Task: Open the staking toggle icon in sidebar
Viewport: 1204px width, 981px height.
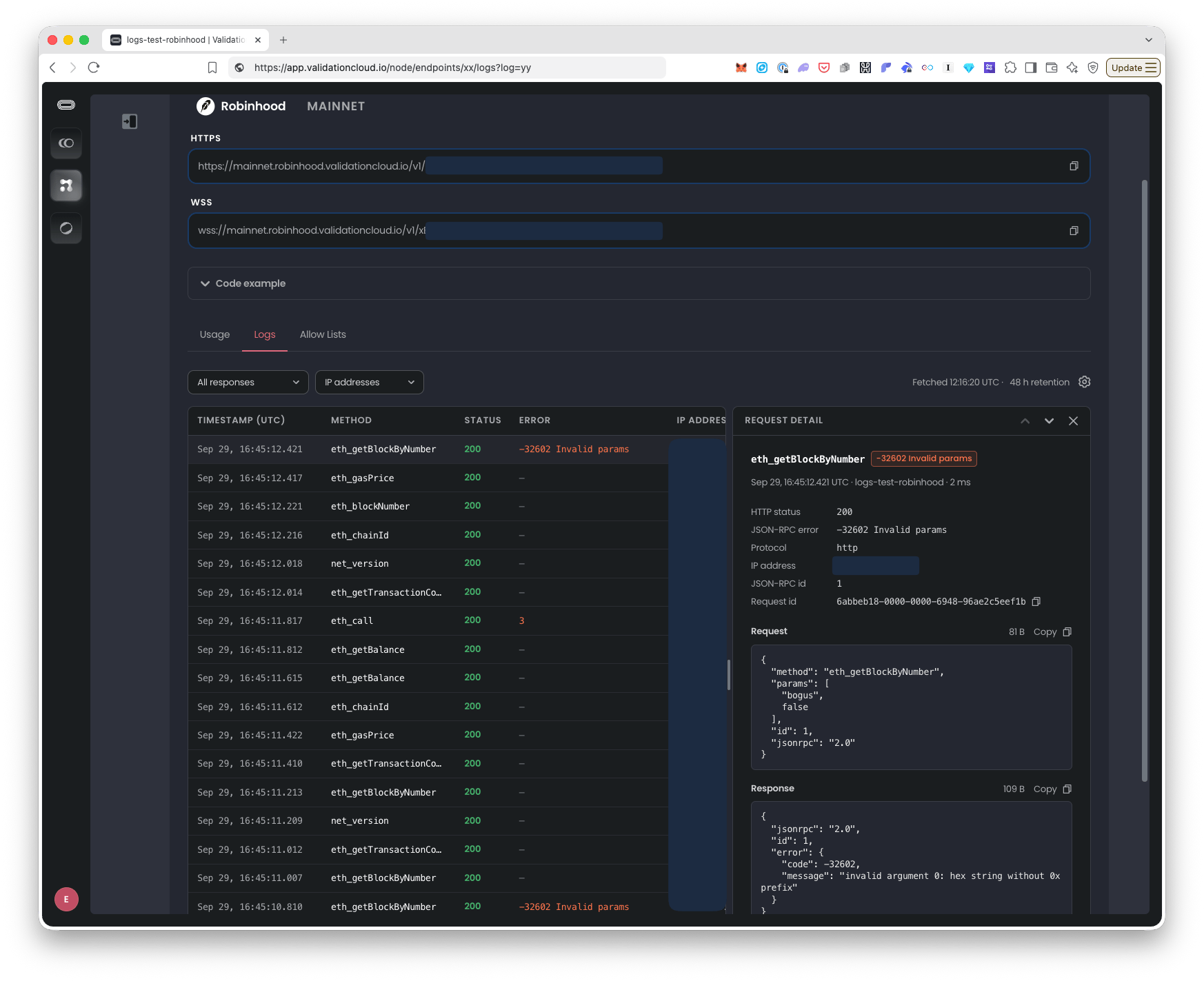Action: 66,143
